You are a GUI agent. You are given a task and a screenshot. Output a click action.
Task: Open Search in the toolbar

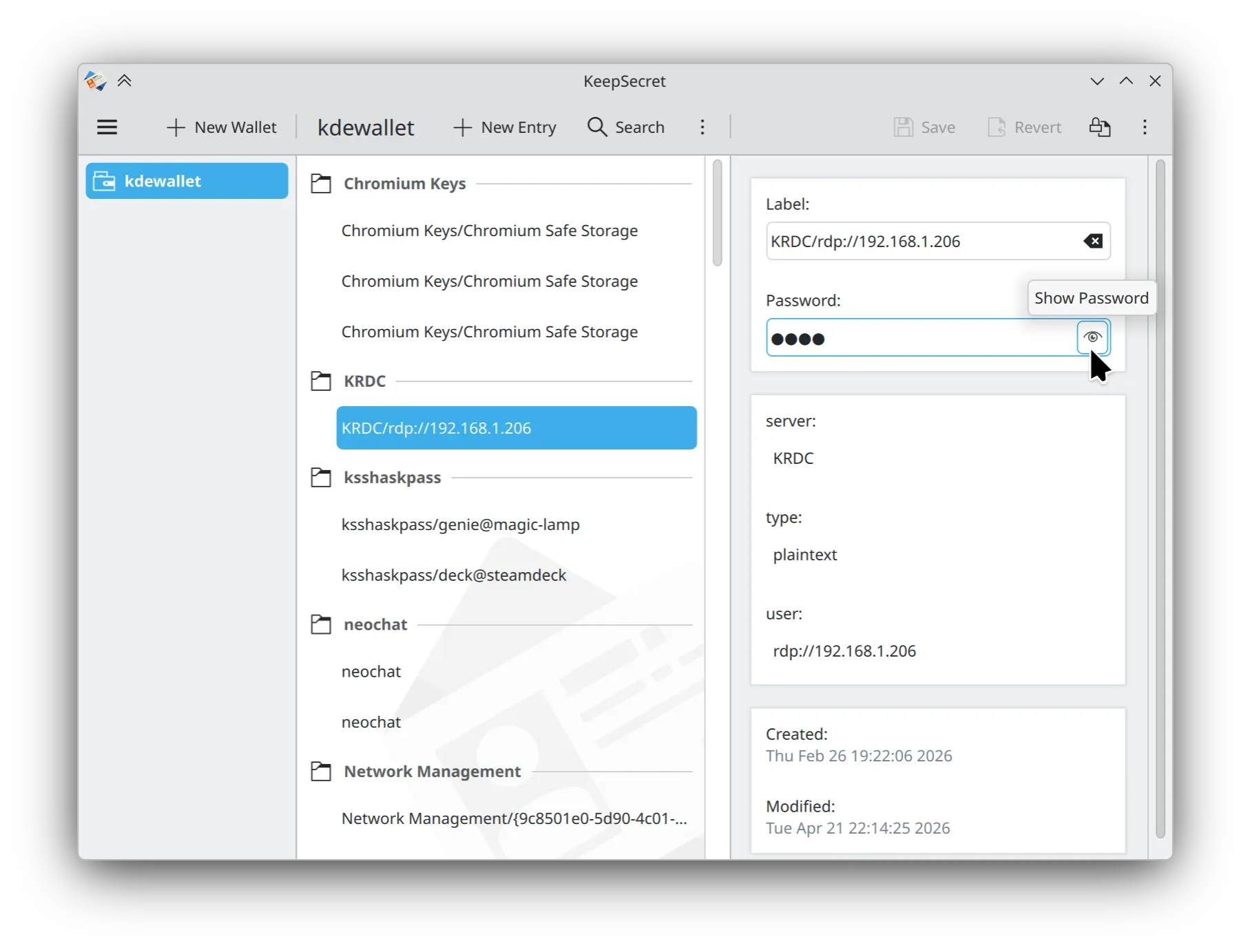click(626, 127)
